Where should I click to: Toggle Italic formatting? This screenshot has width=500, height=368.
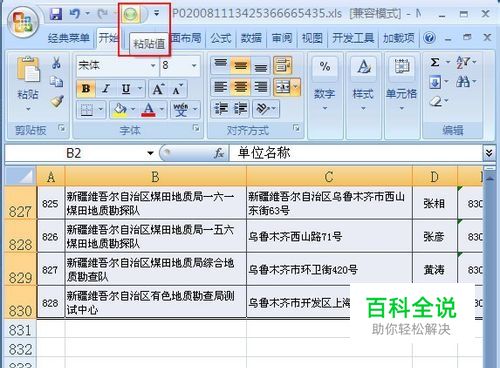click(x=106, y=89)
